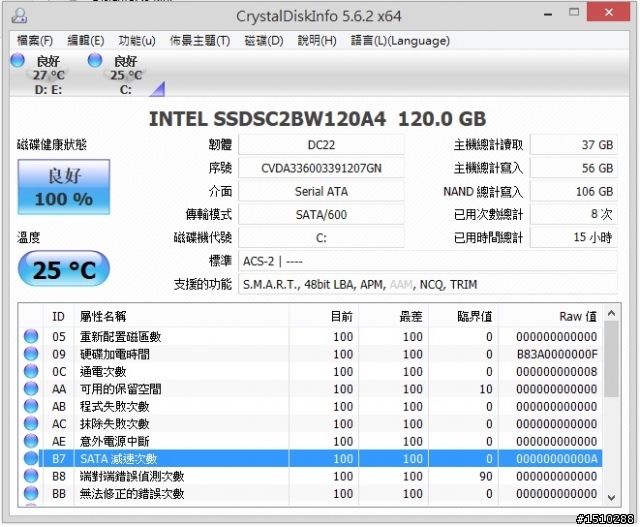Click the serial number field CVDA336003391207GN
Image resolution: width=640 pixels, height=527 pixels.
pos(321,168)
